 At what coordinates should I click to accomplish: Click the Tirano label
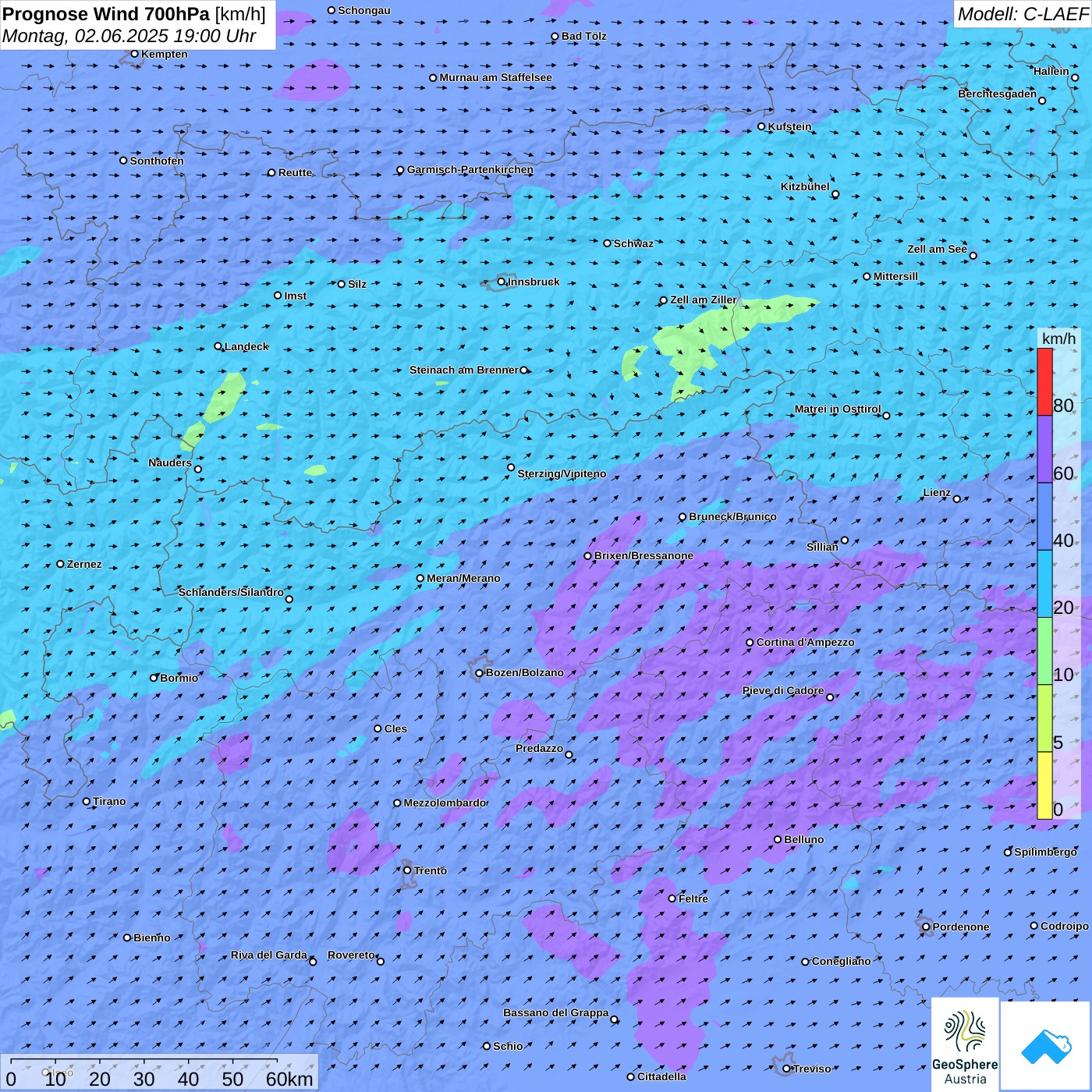tap(109, 801)
